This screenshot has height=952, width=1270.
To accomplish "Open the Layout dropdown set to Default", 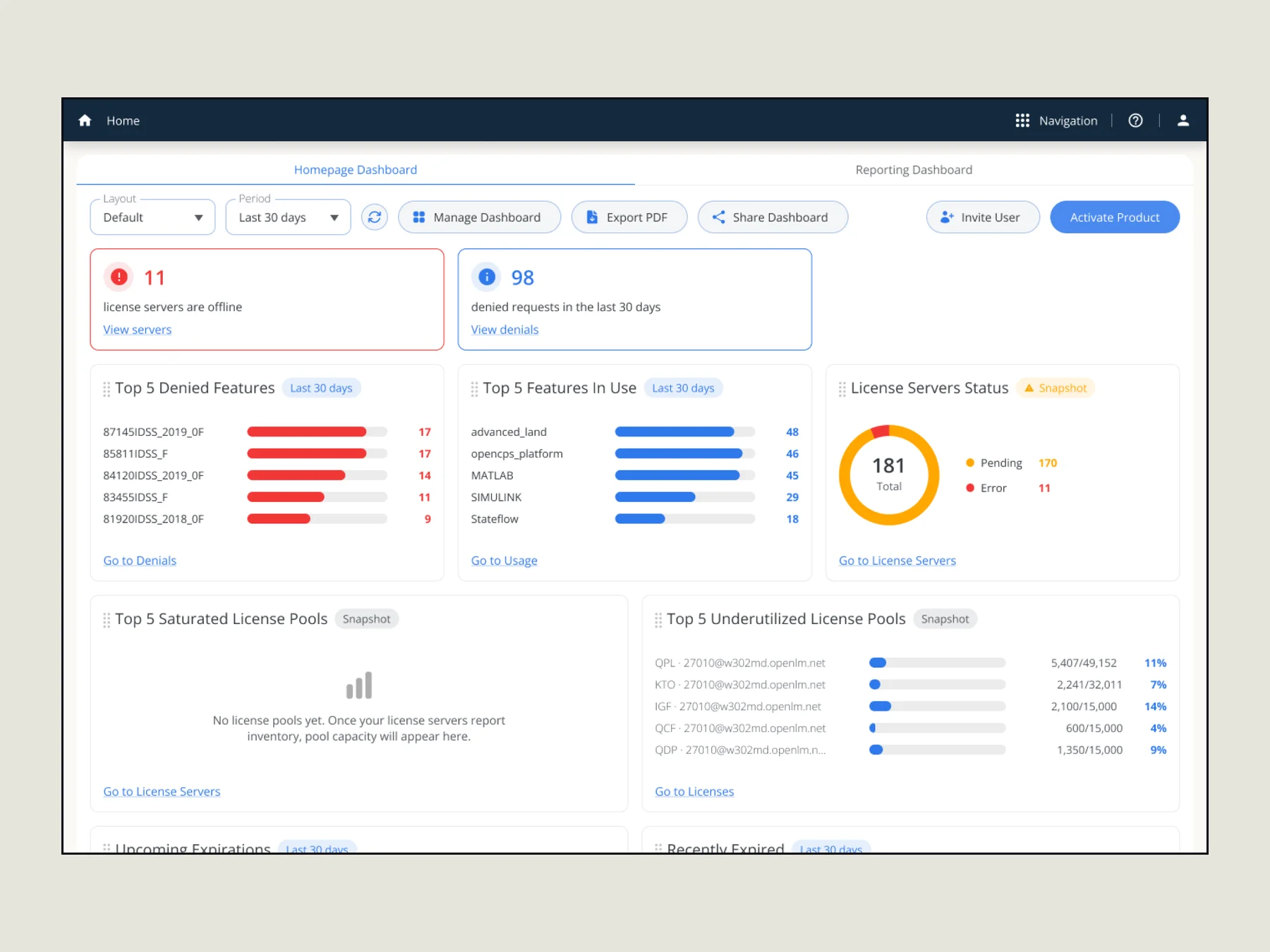I will [152, 217].
